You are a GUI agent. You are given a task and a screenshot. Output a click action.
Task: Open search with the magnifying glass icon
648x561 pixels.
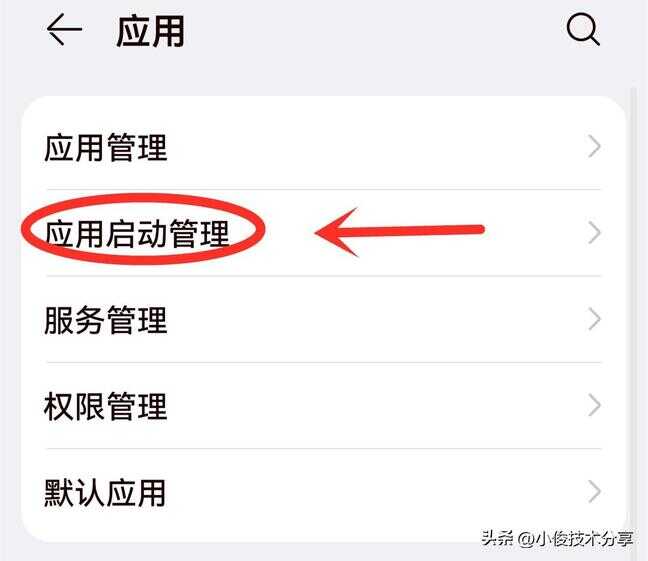(x=583, y=30)
